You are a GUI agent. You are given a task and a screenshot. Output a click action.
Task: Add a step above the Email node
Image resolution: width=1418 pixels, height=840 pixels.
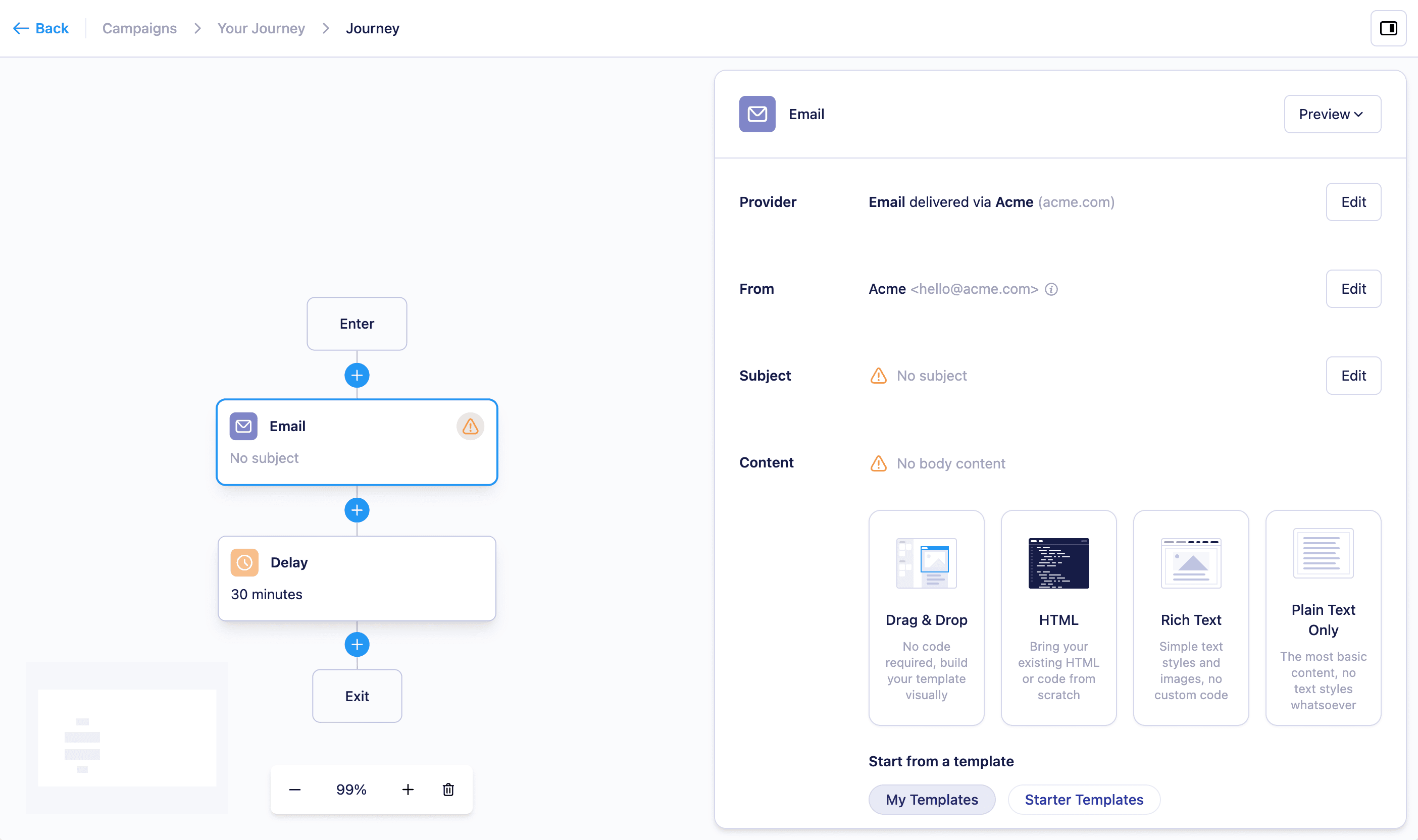pos(357,375)
